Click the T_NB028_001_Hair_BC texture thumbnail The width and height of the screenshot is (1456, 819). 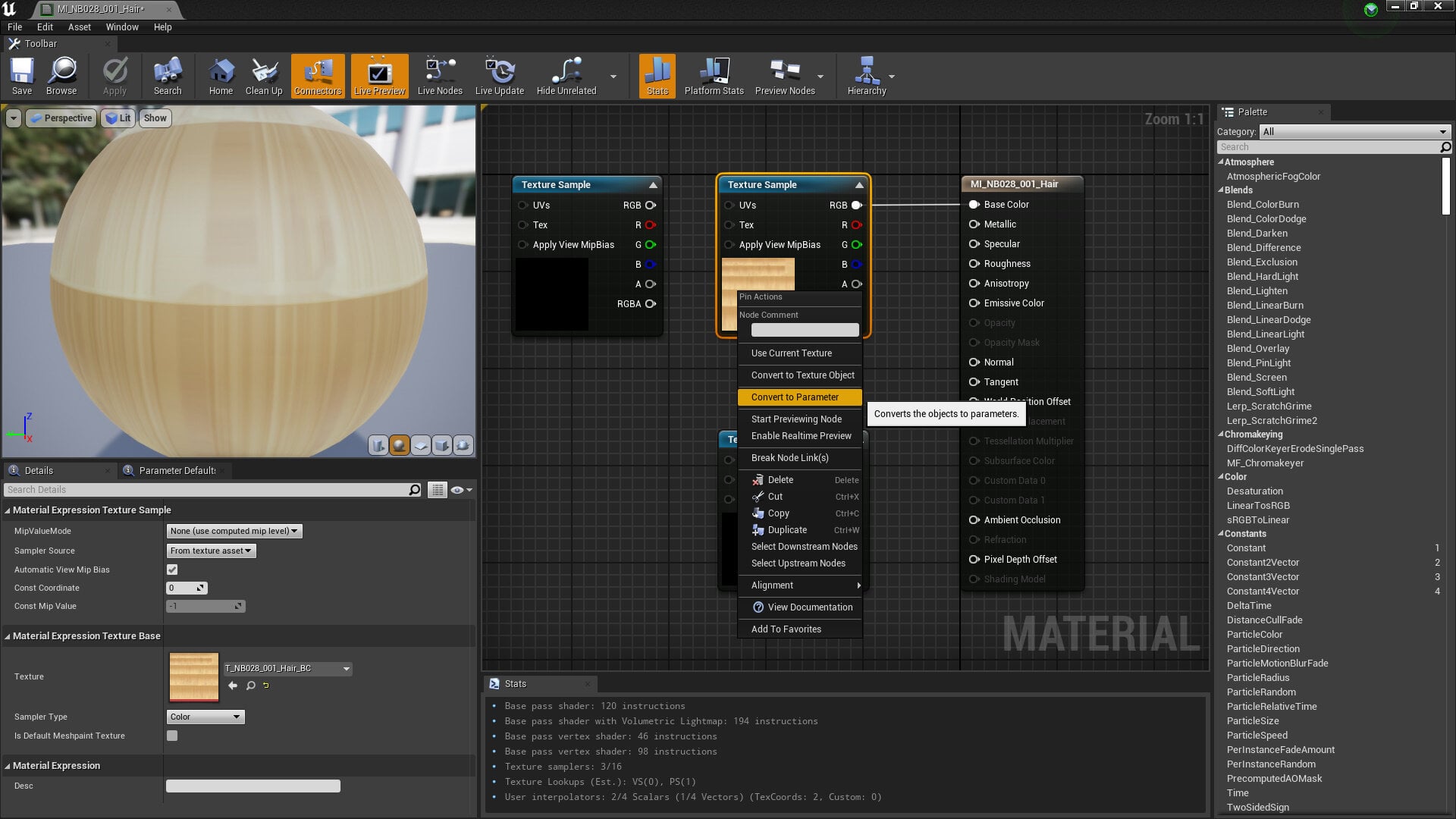(x=194, y=677)
